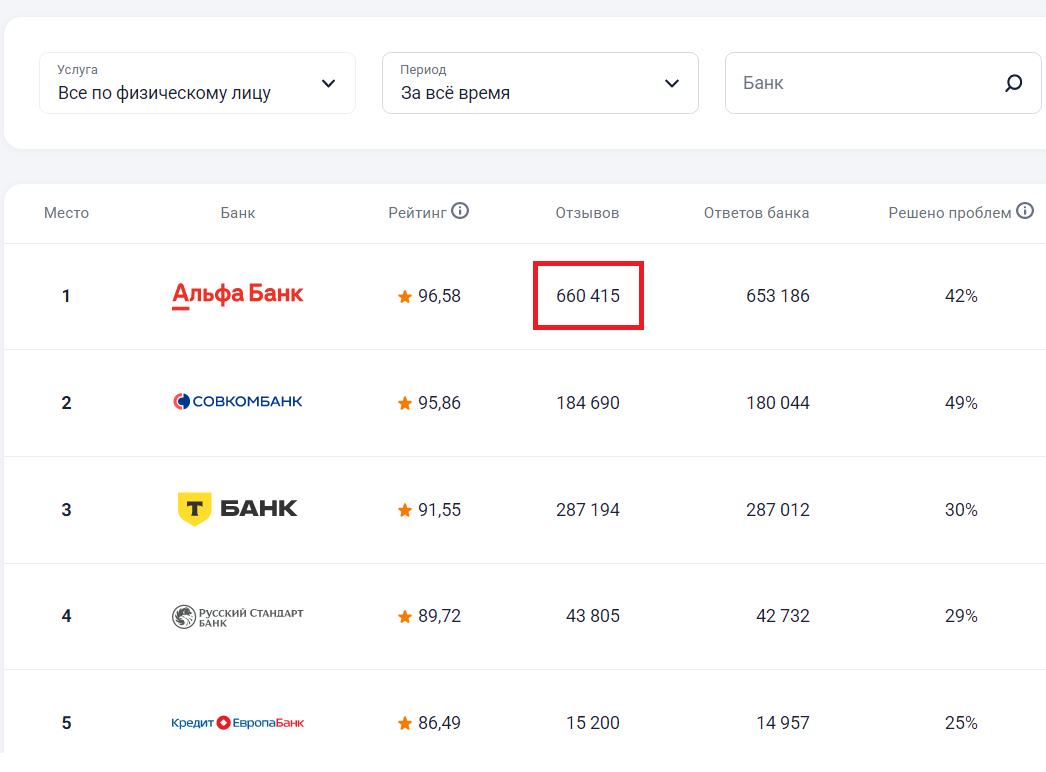Click the bank answers value 287 012

pyautogui.click(x=778, y=510)
